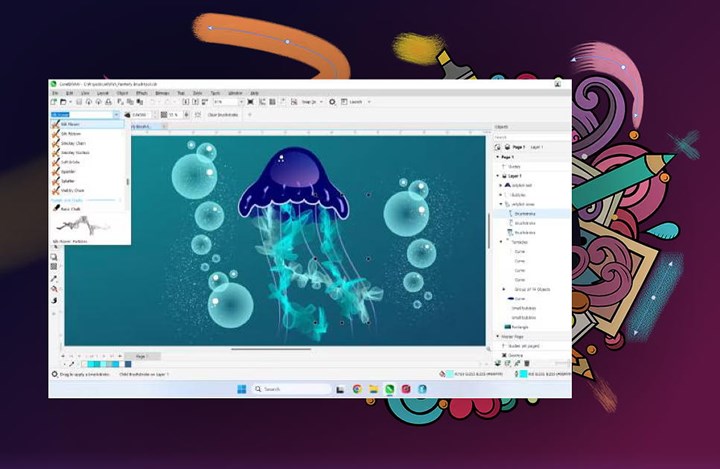This screenshot has height=469, width=720.
Task: Open Google Chrome from the taskbar
Action: click(x=357, y=388)
